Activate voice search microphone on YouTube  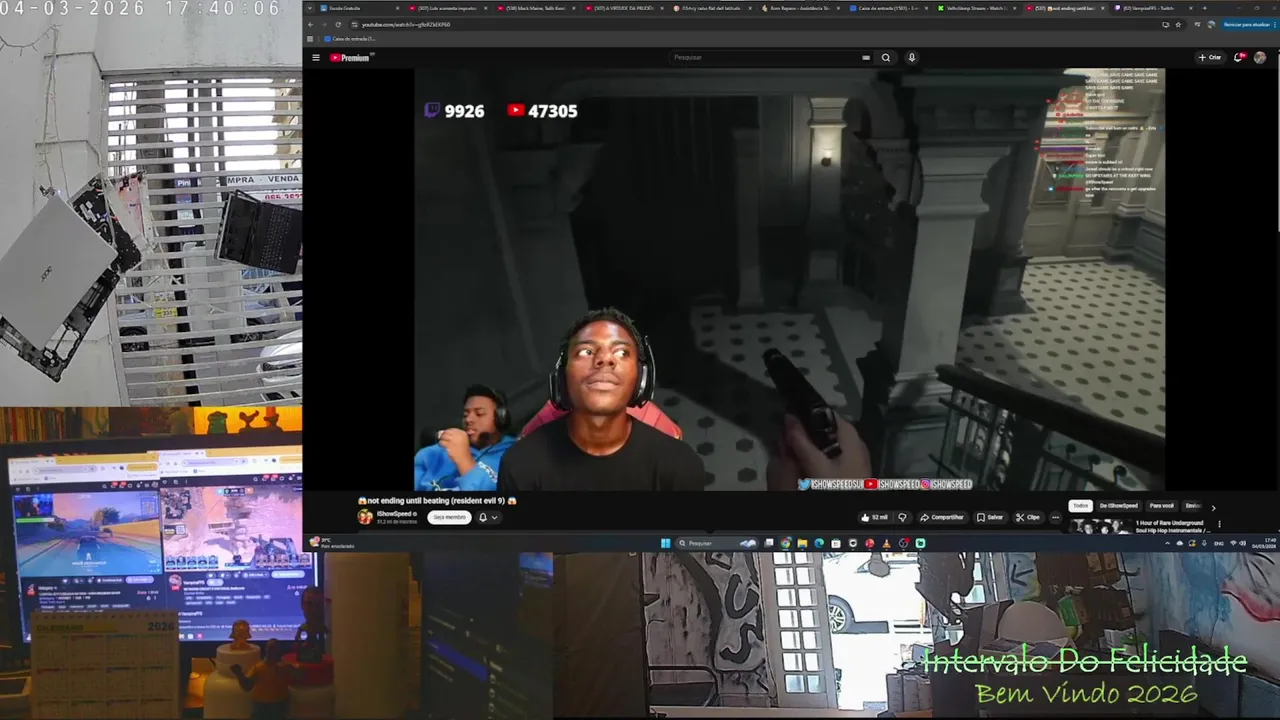(911, 58)
